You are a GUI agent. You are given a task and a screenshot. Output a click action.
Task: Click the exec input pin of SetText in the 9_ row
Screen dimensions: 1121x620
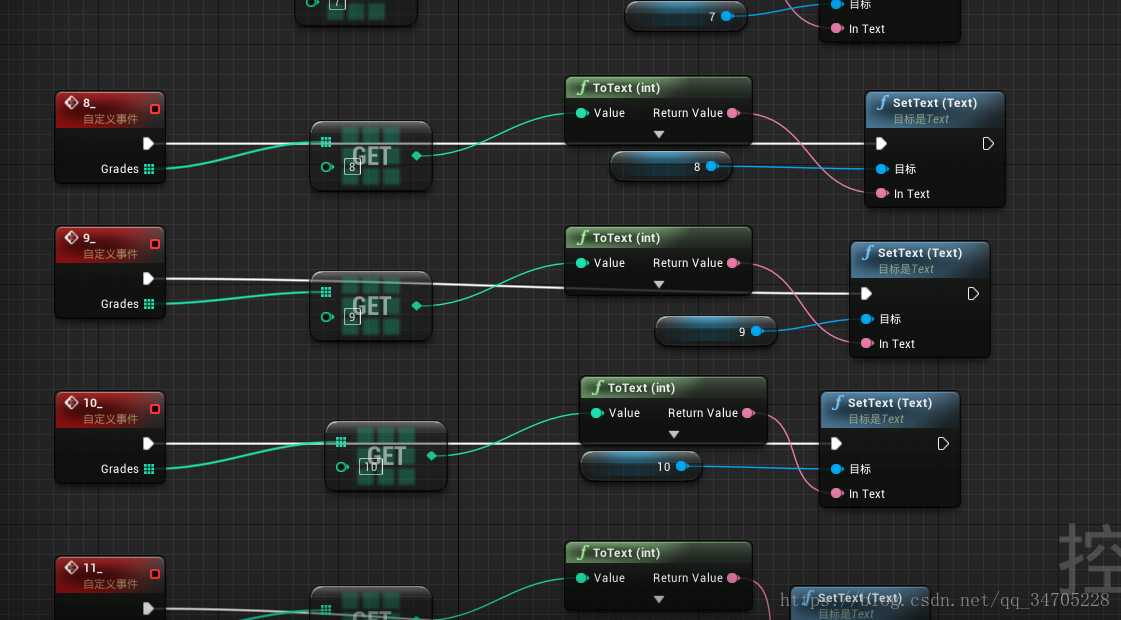point(866,293)
